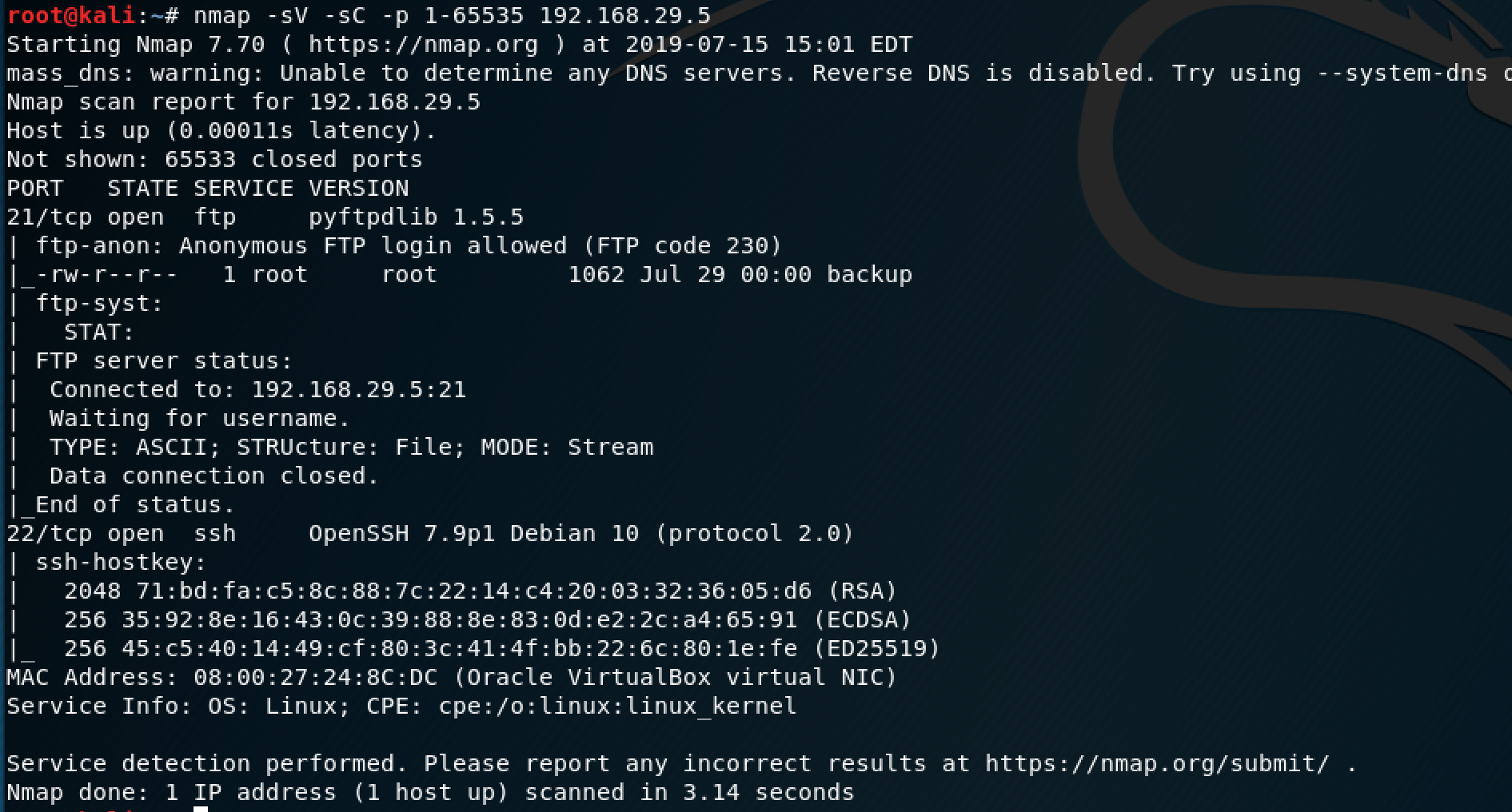Click the cpe:/o:linux:linux_kernel text
The width and height of the screenshot is (1512, 812).
617,707
